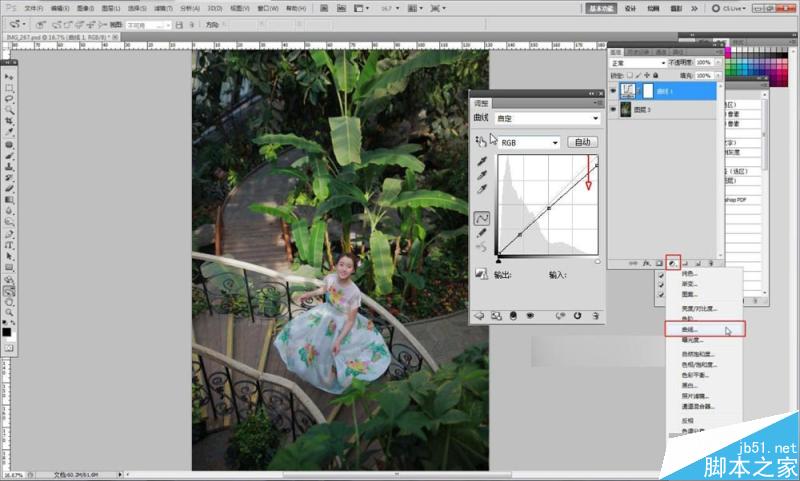Hide the curves adjustment layer
The width and height of the screenshot is (800, 481).
(613, 91)
